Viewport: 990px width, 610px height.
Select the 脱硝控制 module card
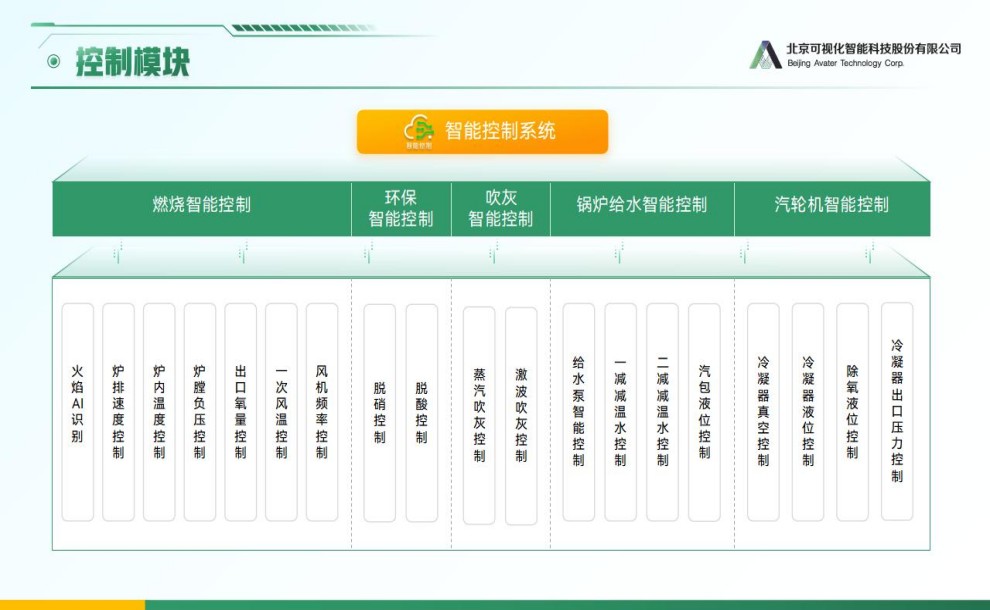tap(380, 412)
